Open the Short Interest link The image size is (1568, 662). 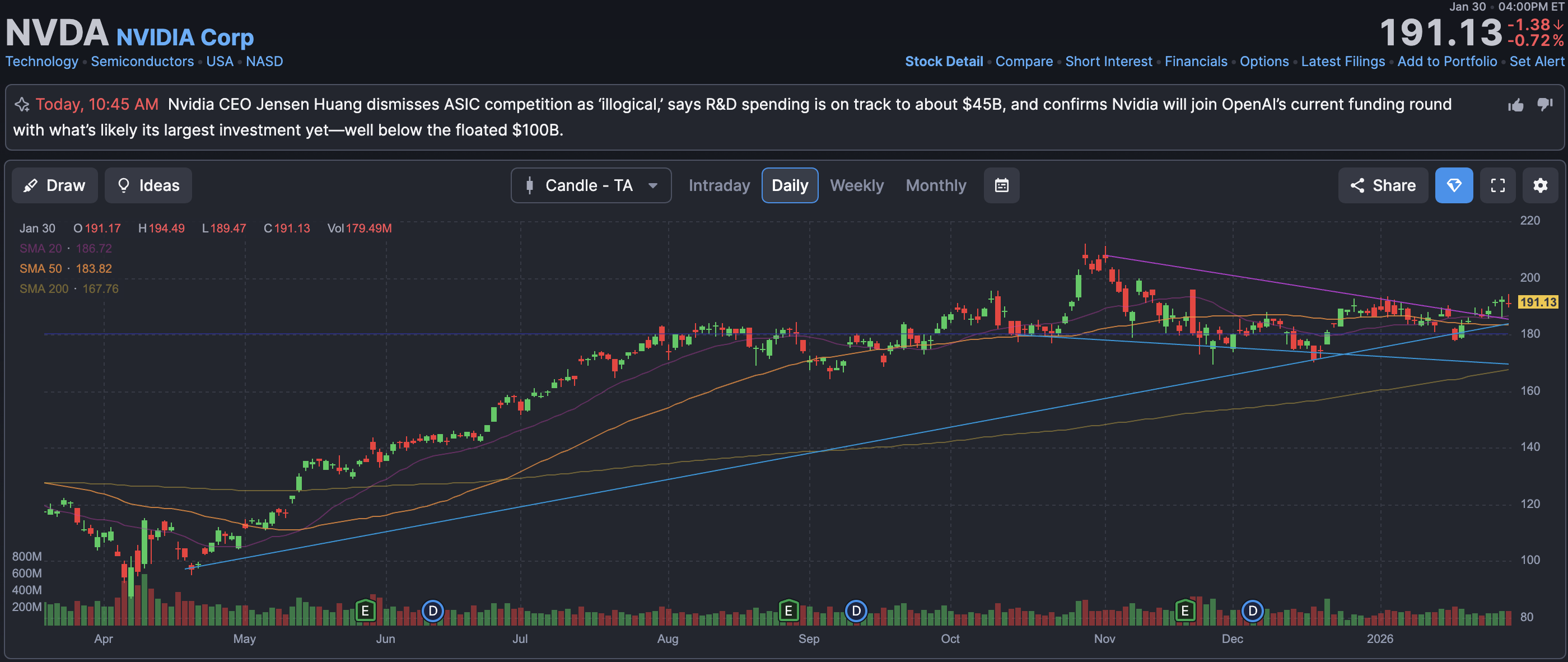(x=1108, y=62)
